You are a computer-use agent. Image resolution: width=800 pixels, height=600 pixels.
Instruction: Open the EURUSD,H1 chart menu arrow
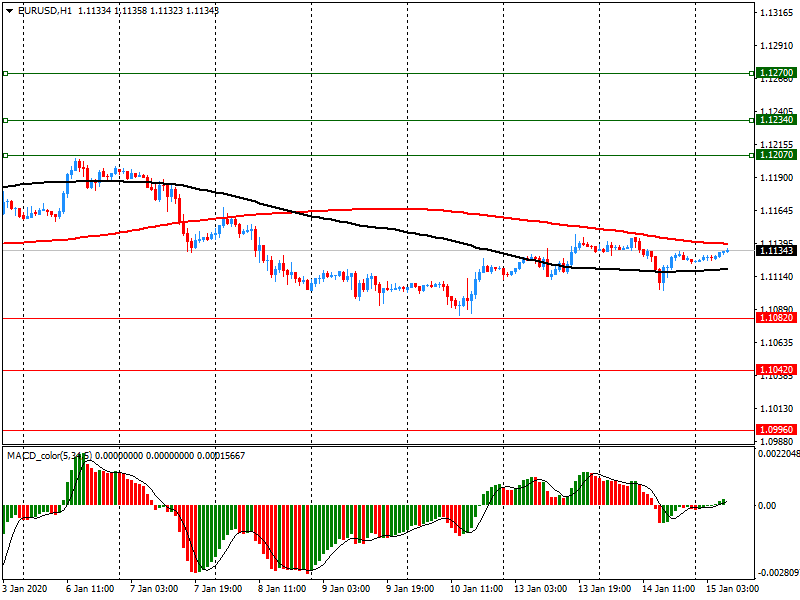coord(8,10)
